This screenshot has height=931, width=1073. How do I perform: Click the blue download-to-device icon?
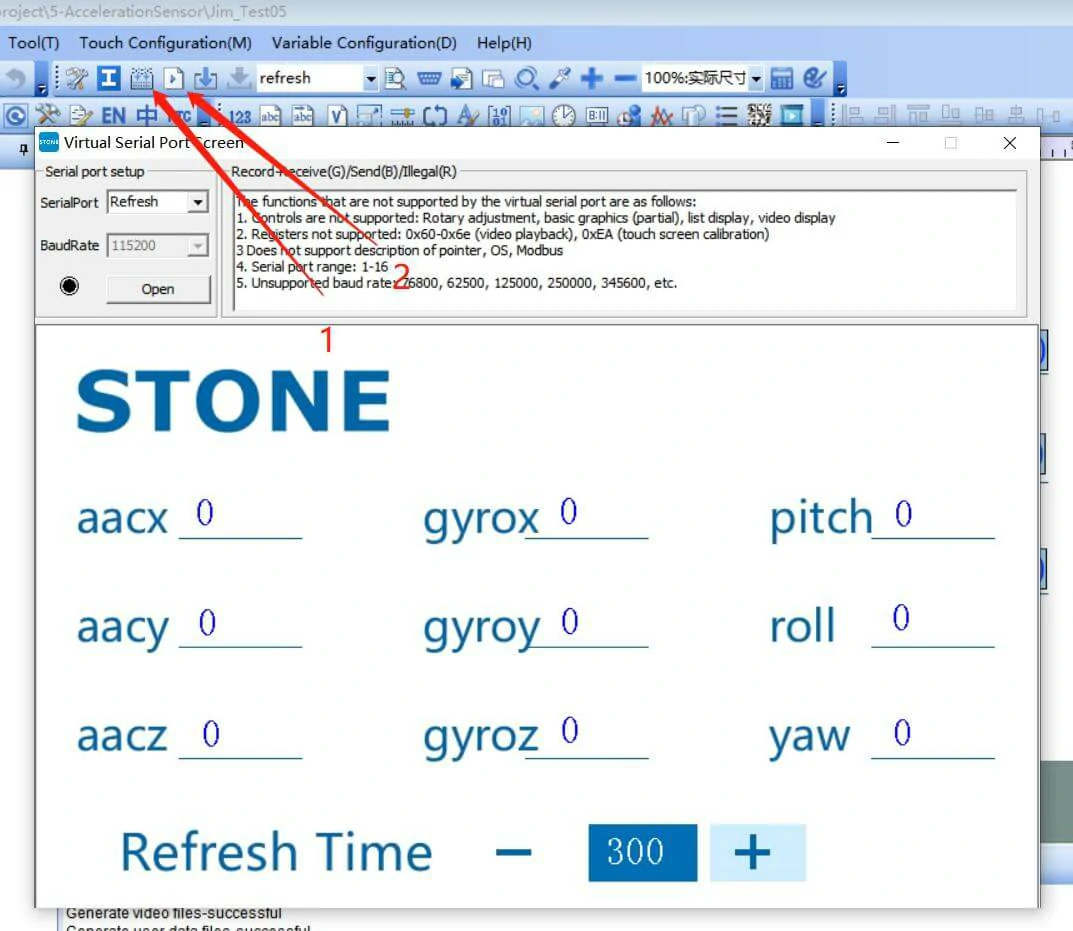coord(205,79)
